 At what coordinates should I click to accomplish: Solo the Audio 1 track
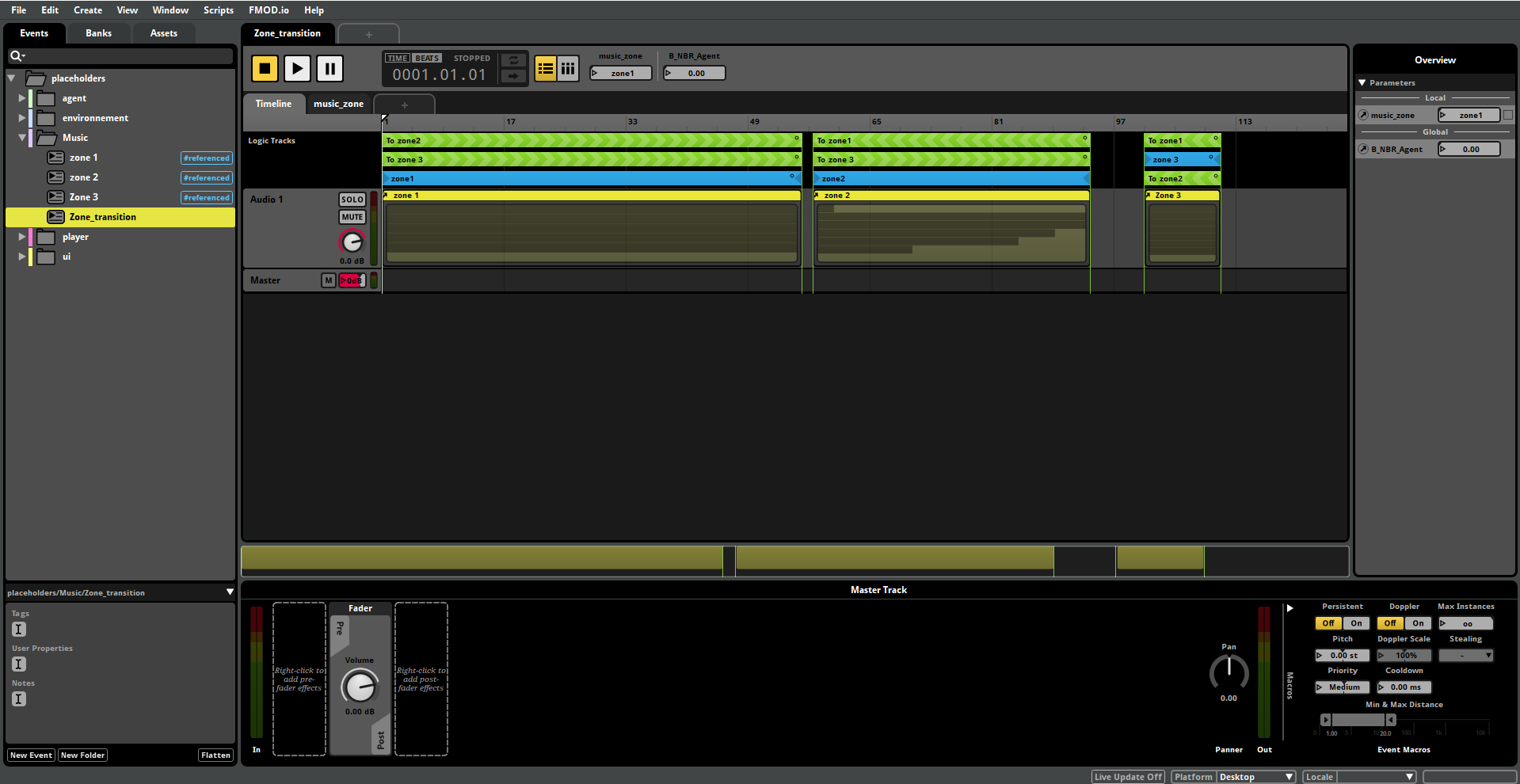[x=352, y=200]
